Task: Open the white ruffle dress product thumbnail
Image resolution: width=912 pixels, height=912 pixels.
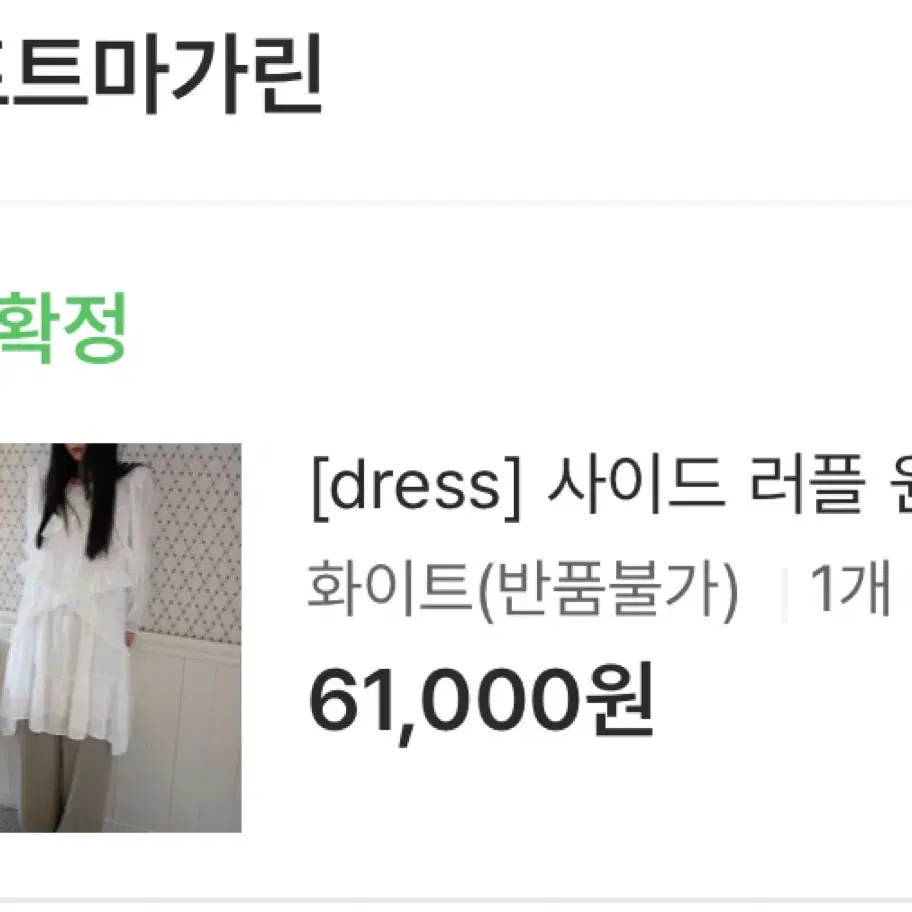Action: click(x=120, y=637)
